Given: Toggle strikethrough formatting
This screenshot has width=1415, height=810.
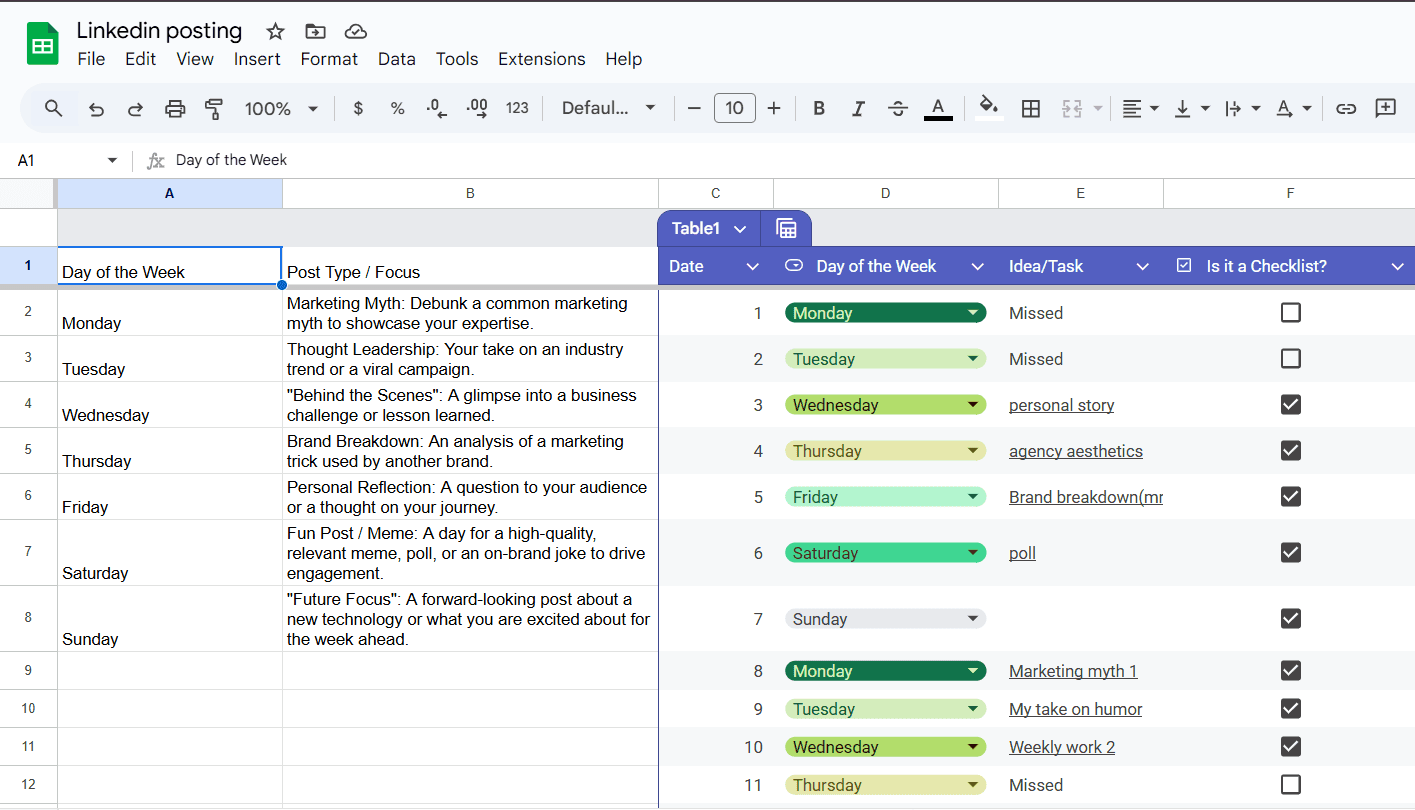Looking at the screenshot, I should (x=898, y=108).
